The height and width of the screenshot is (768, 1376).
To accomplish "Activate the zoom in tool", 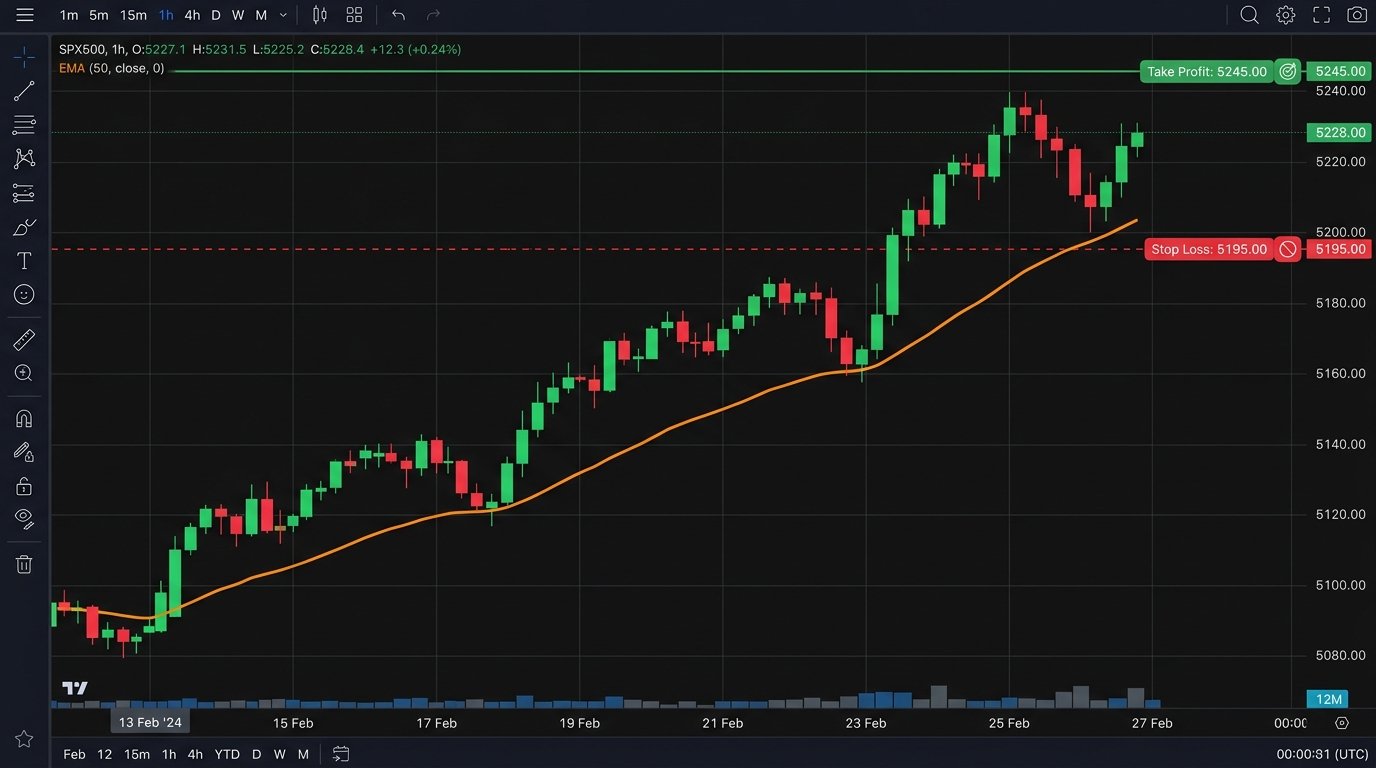I will click(x=24, y=374).
